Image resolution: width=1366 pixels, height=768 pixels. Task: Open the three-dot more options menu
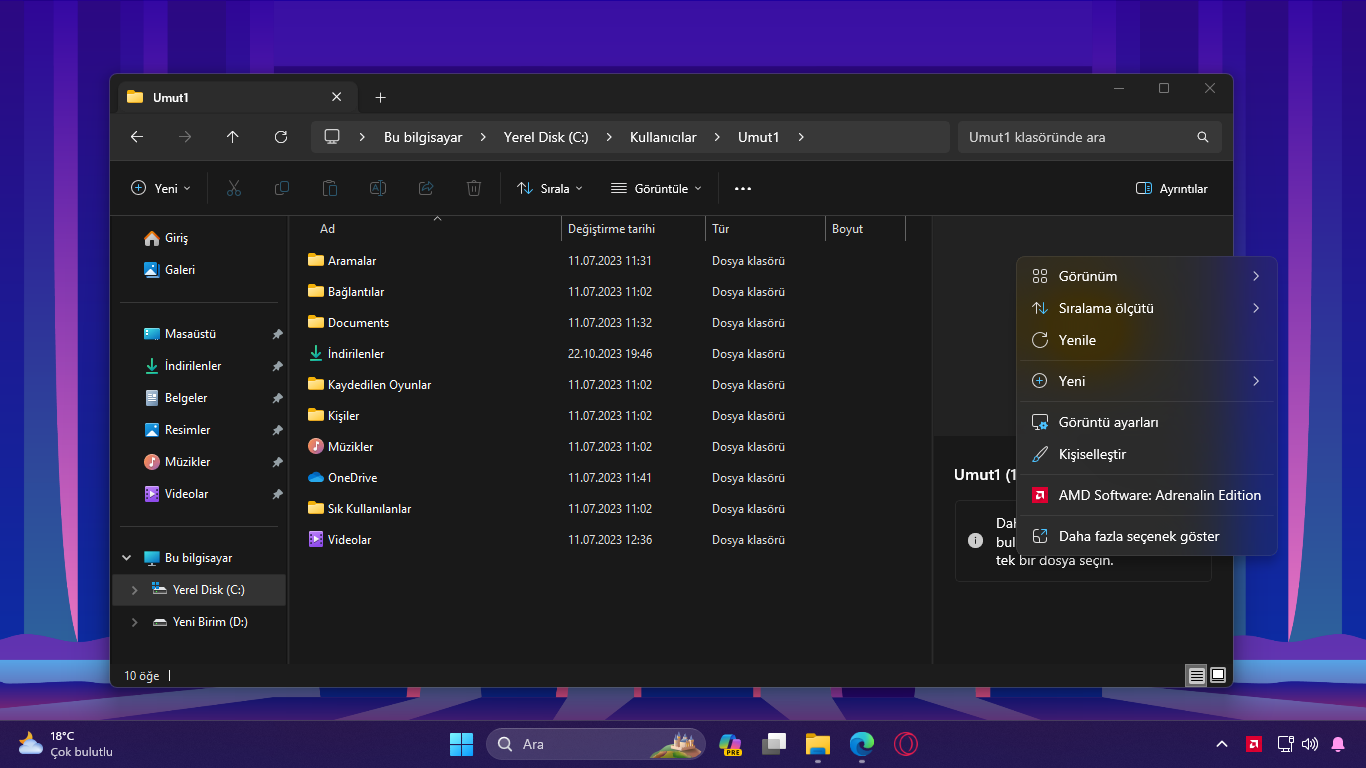[x=742, y=188]
